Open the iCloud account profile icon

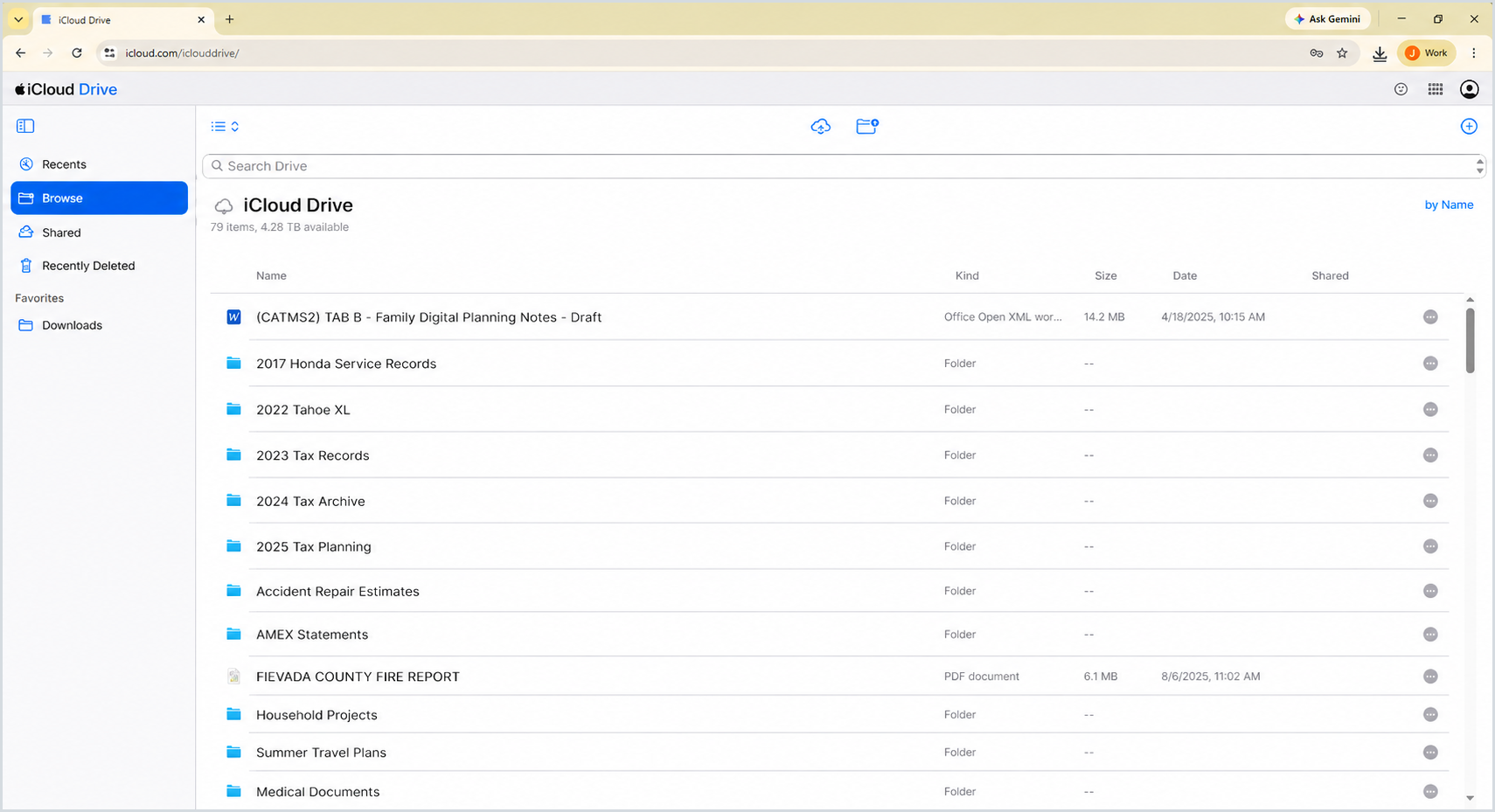tap(1470, 89)
